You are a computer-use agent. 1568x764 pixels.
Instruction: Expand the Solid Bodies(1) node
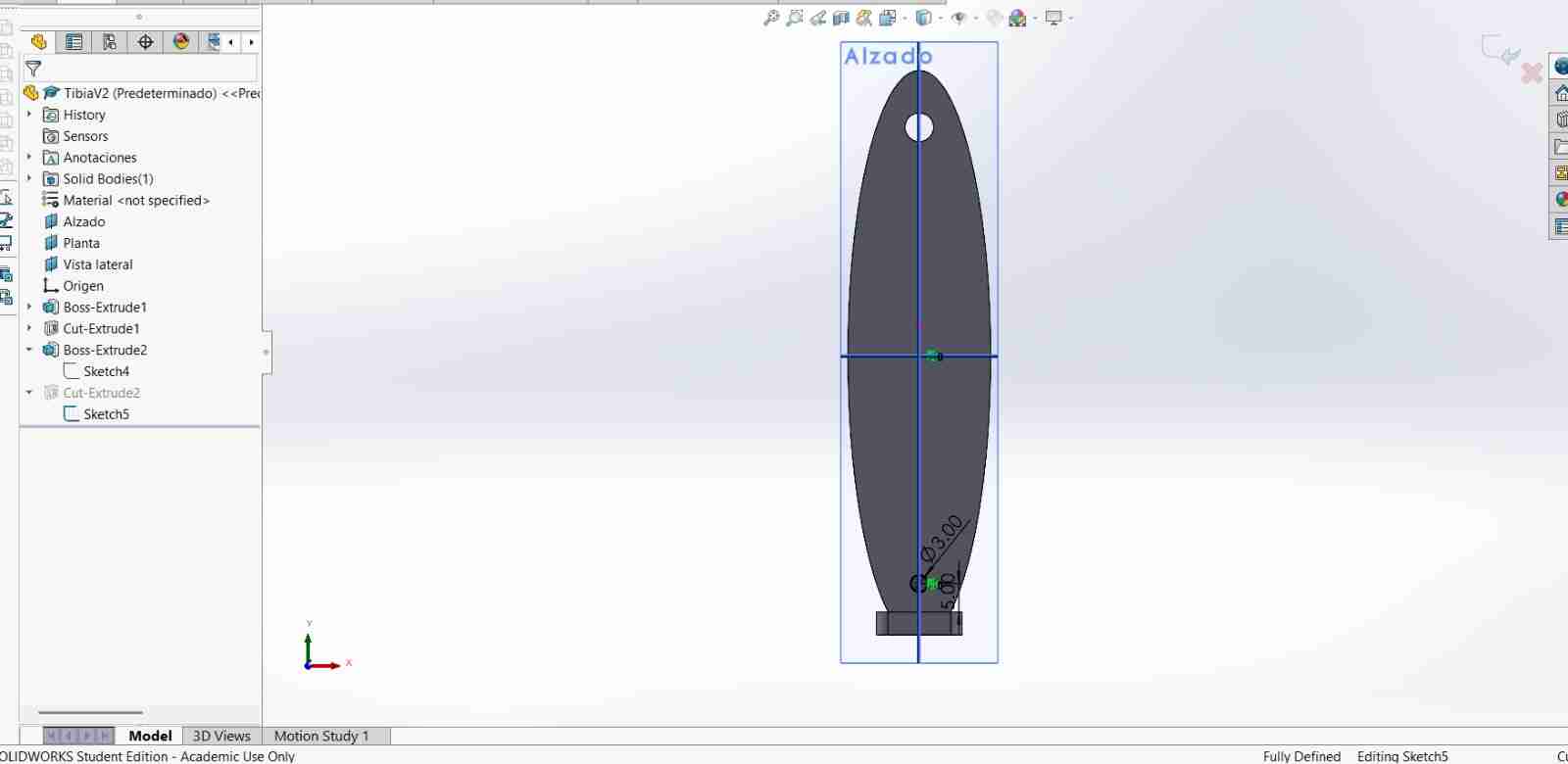coord(29,178)
